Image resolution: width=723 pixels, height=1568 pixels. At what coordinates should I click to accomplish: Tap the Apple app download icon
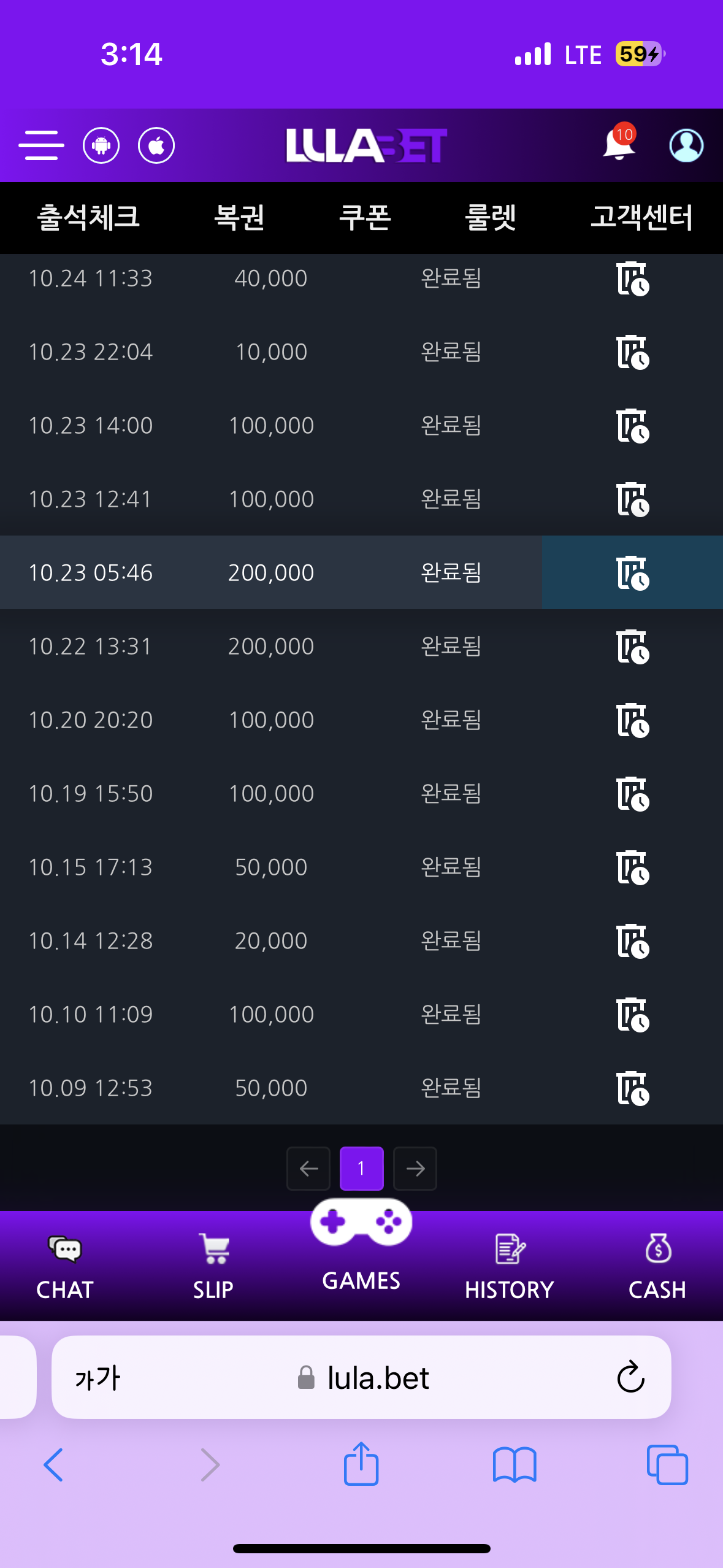coord(156,145)
